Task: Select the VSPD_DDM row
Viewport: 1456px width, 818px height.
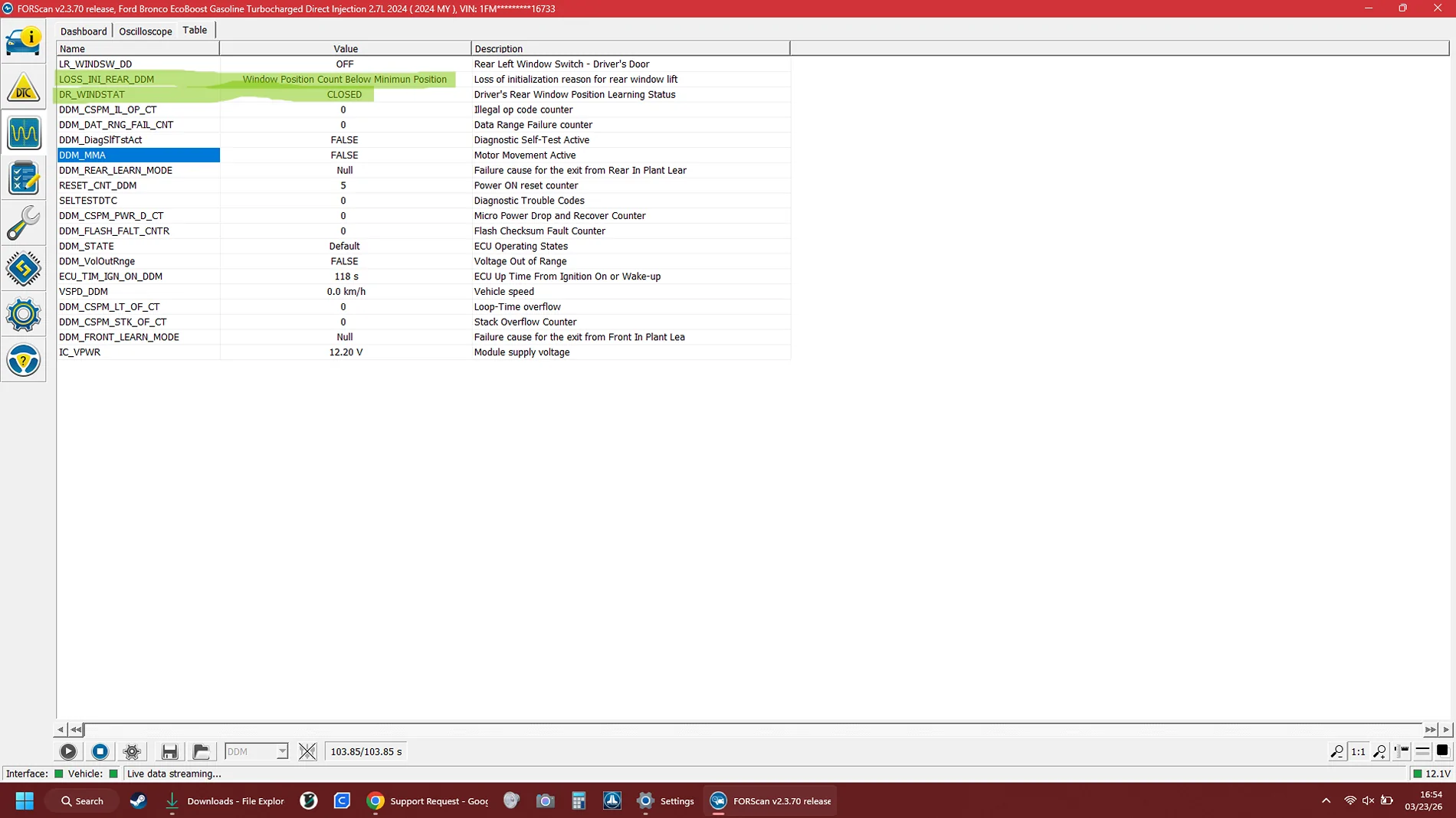Action: click(423, 292)
